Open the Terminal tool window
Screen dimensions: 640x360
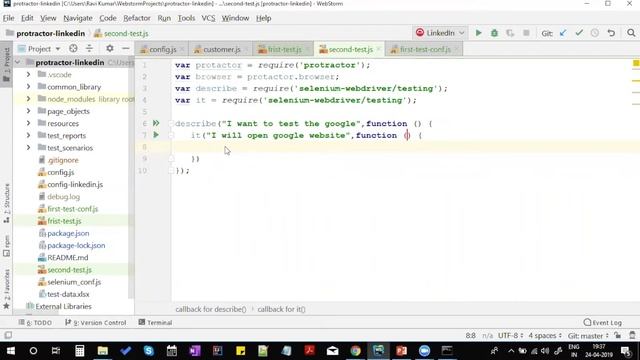pos(155,322)
